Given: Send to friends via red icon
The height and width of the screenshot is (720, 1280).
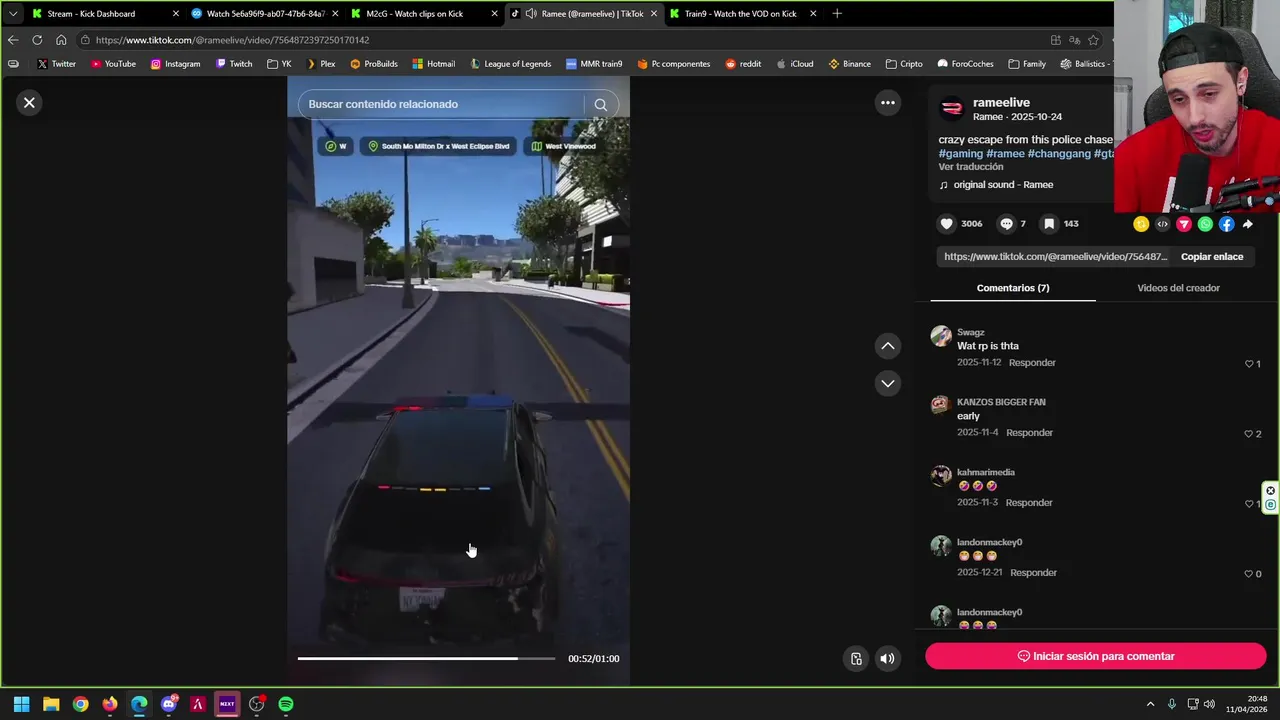Looking at the screenshot, I should (x=1184, y=224).
